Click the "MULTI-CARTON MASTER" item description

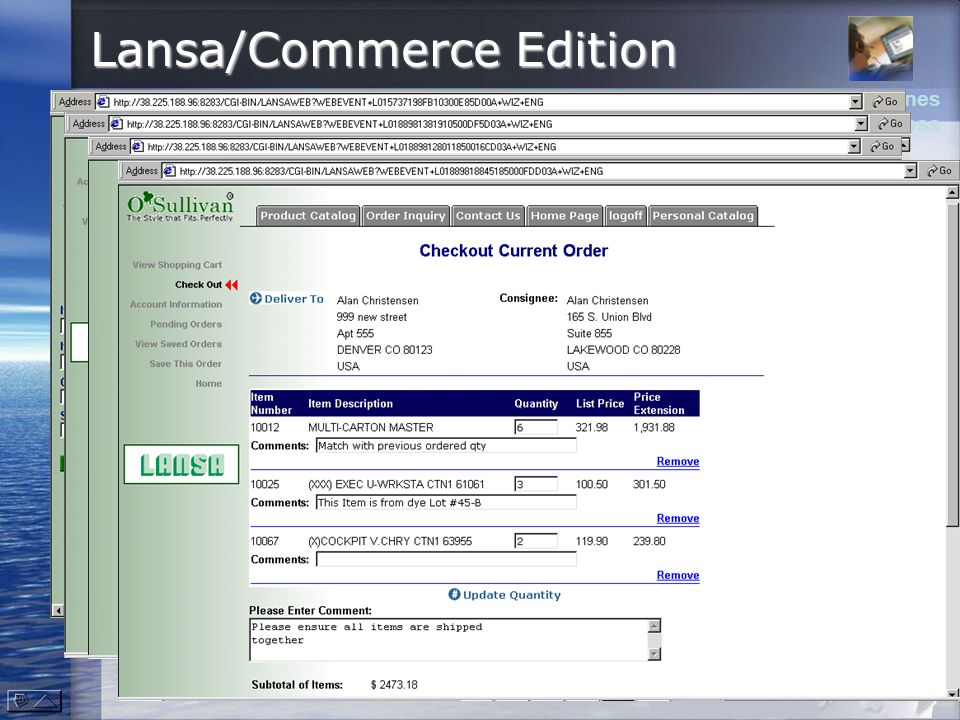[370, 427]
